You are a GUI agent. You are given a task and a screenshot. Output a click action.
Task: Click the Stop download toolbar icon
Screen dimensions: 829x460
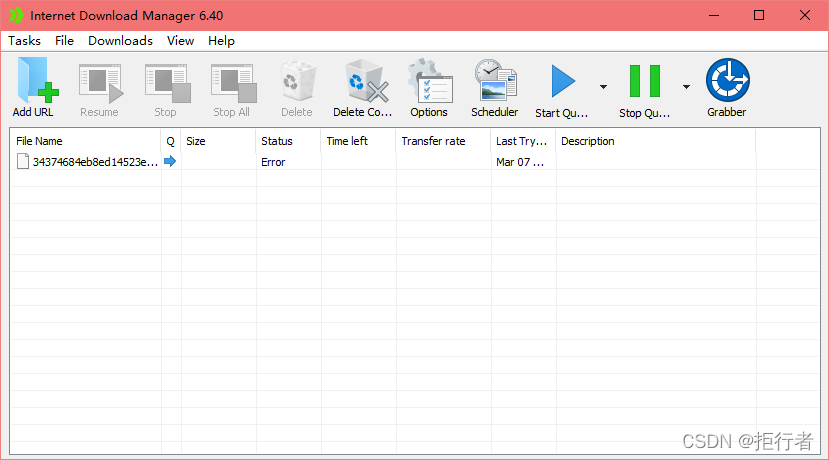[168, 84]
